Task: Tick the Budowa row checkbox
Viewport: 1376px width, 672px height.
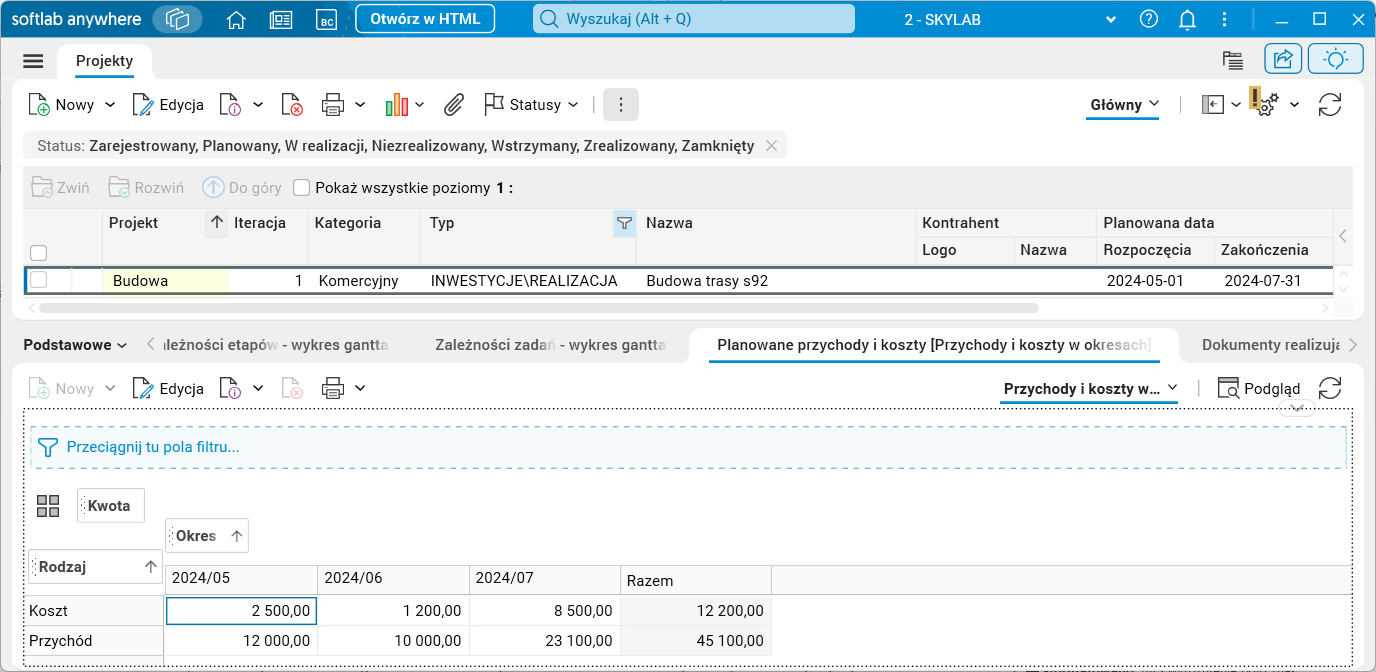Action: pyautogui.click(x=39, y=280)
